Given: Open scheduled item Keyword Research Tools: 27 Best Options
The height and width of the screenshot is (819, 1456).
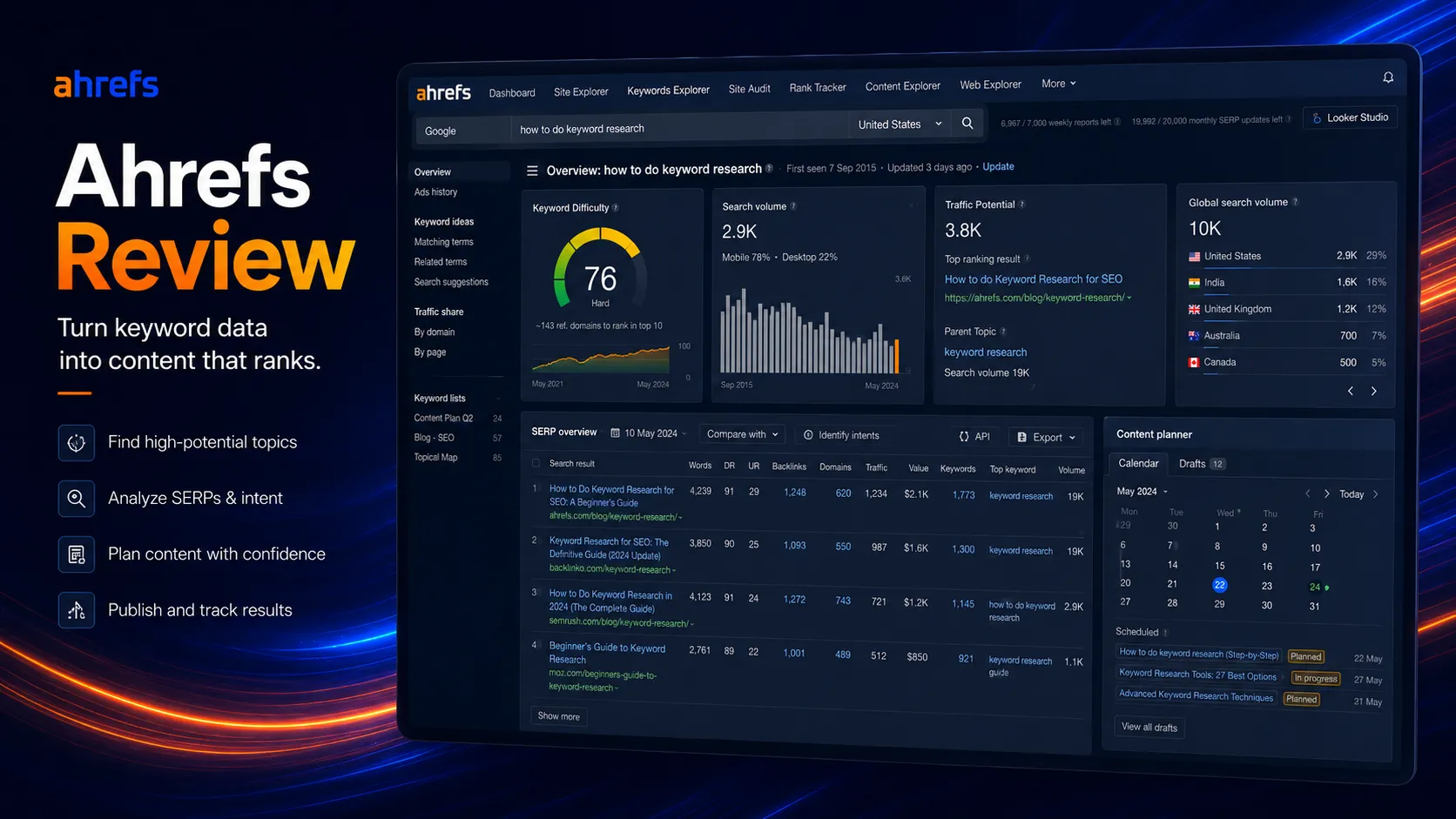Looking at the screenshot, I should click(1197, 675).
